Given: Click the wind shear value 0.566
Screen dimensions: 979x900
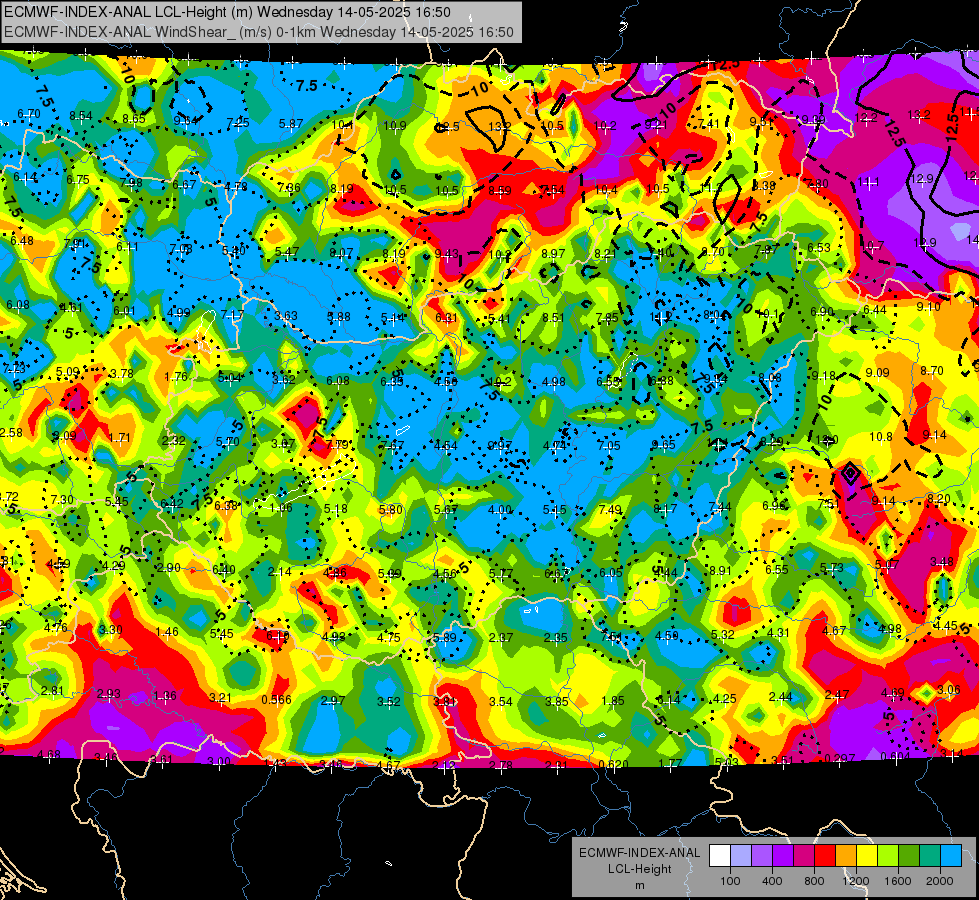Looking at the screenshot, I should tap(276, 700).
